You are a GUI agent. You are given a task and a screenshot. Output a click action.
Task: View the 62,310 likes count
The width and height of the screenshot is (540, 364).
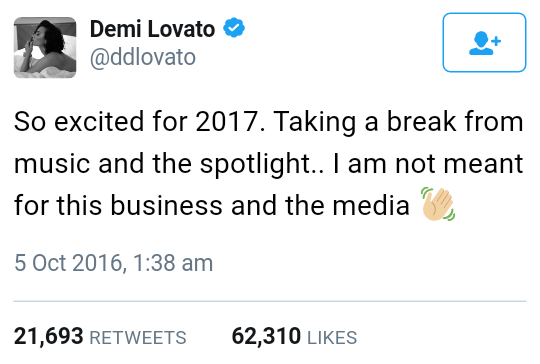click(x=266, y=336)
